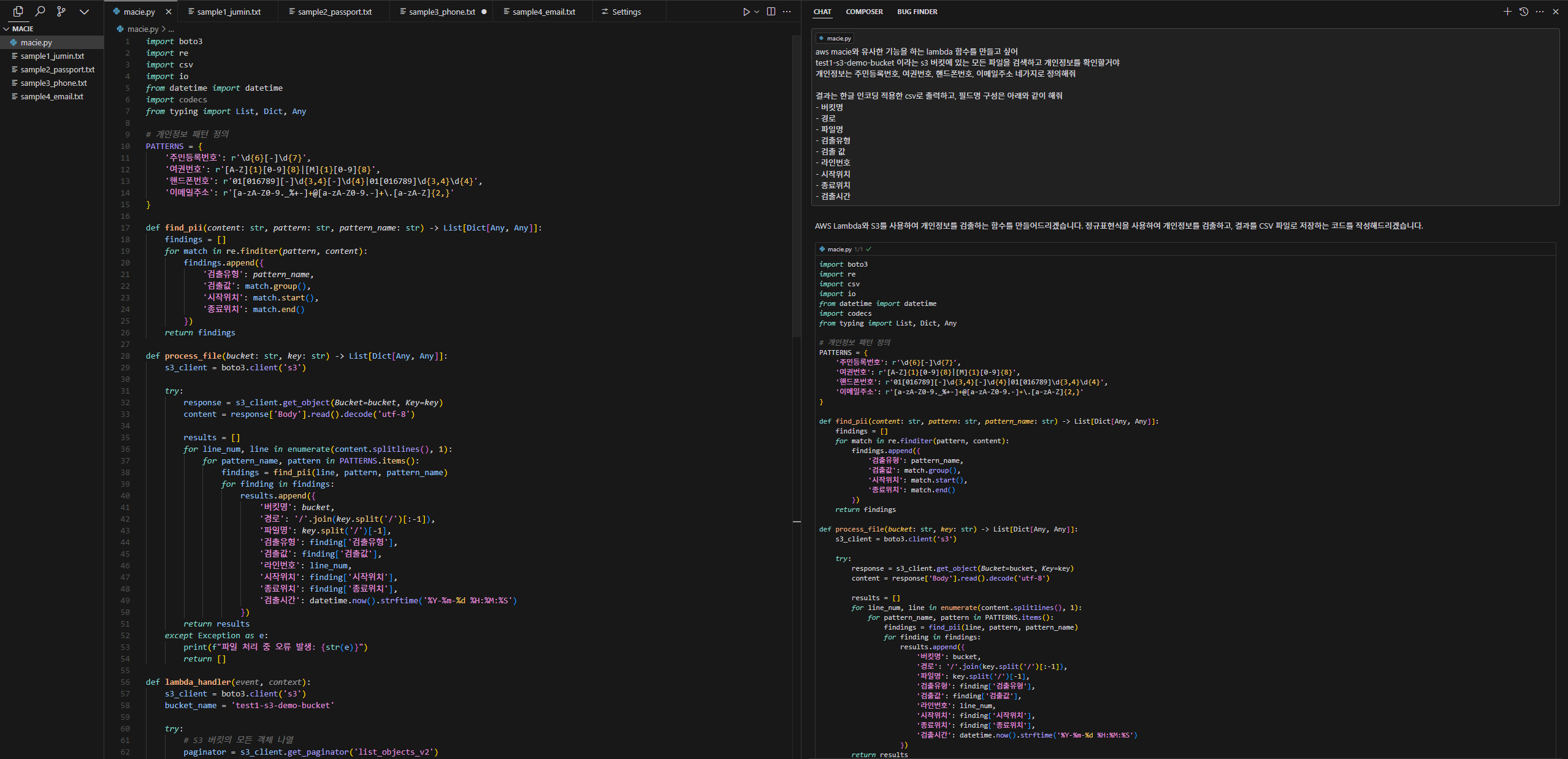The image size is (1568, 759).
Task: Open the Search magnifier icon
Action: click(x=40, y=11)
